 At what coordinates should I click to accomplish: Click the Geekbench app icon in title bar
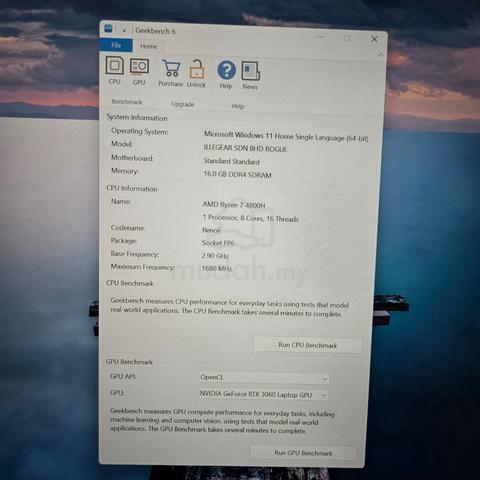click(109, 29)
